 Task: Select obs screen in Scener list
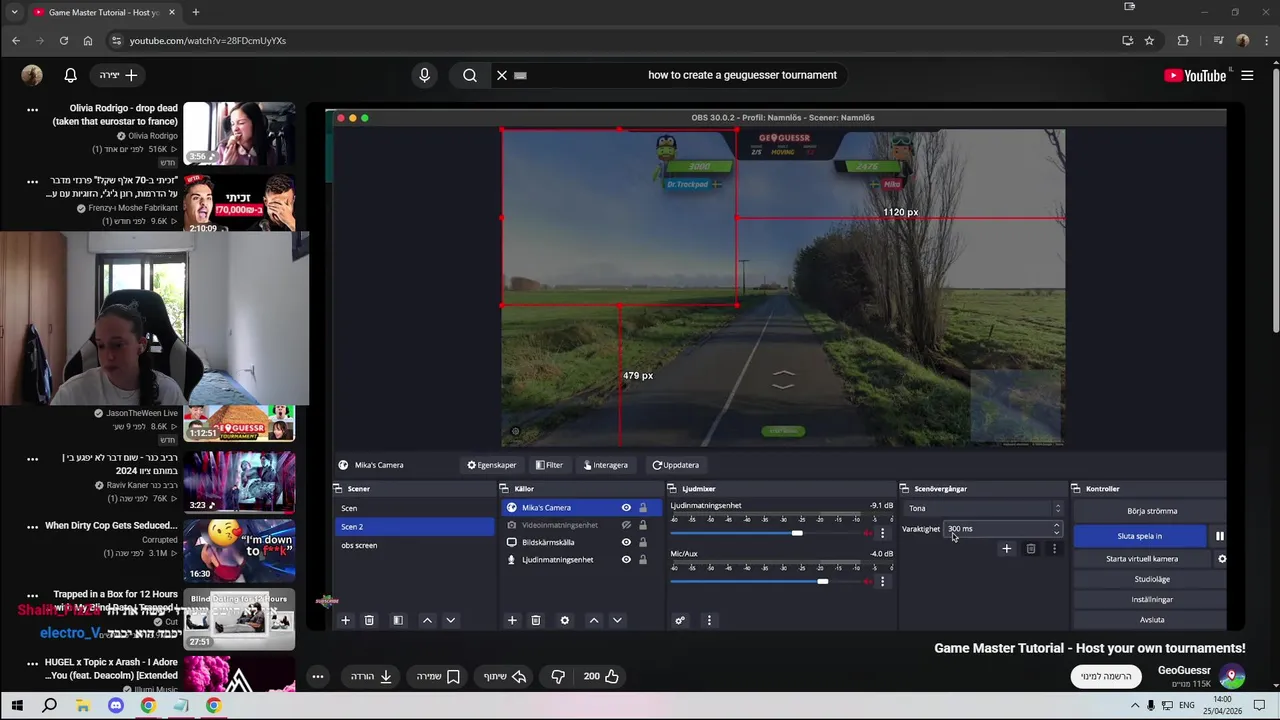pos(413,545)
